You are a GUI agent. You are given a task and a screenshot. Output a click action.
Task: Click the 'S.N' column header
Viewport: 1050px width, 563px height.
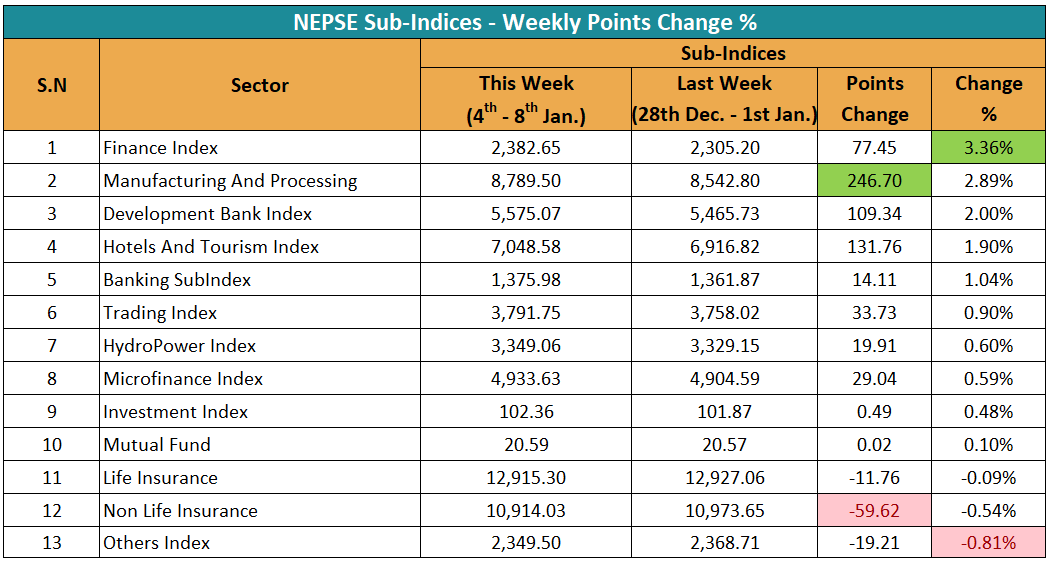coord(52,85)
